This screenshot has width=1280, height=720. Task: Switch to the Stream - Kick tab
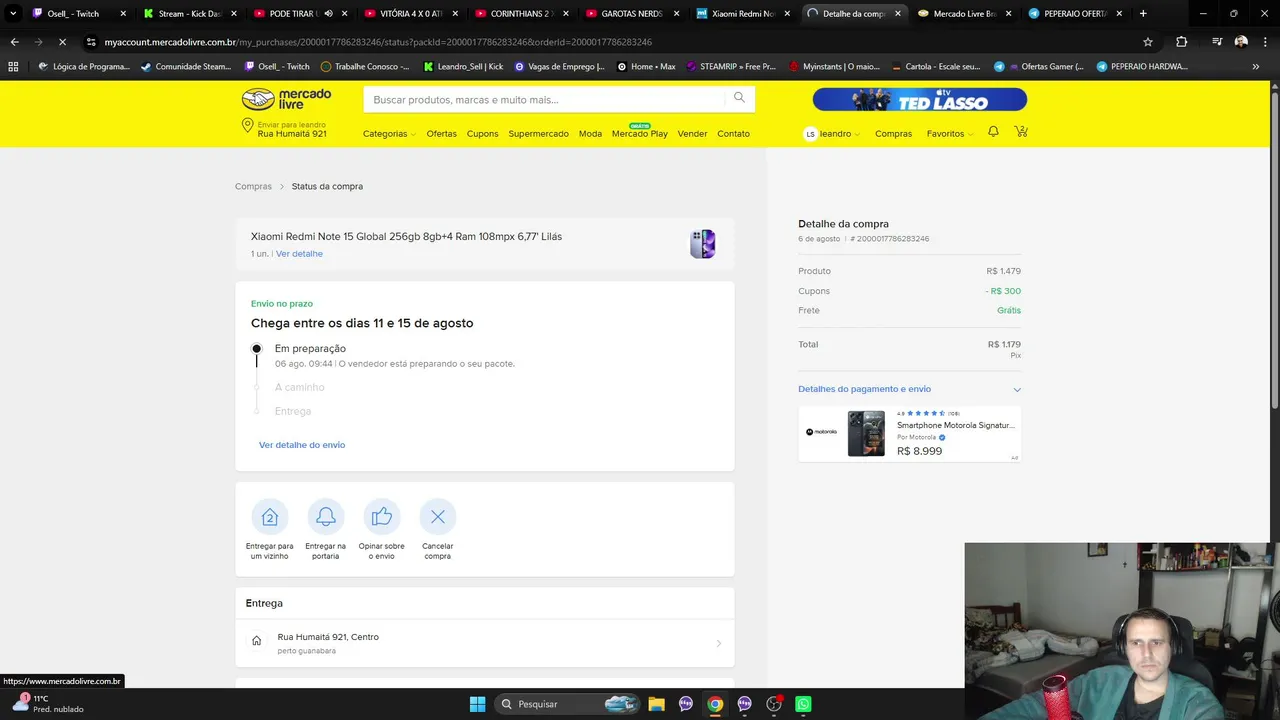coord(189,14)
